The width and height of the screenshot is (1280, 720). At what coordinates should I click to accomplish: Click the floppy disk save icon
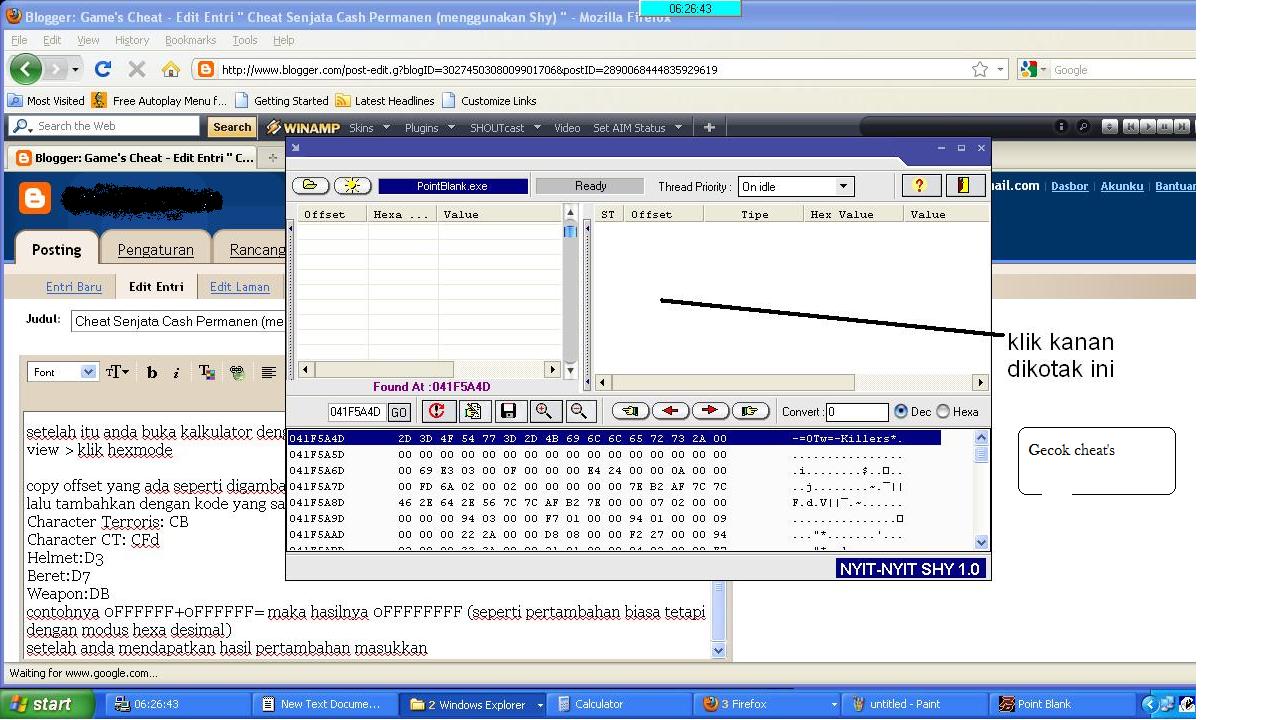(508, 411)
